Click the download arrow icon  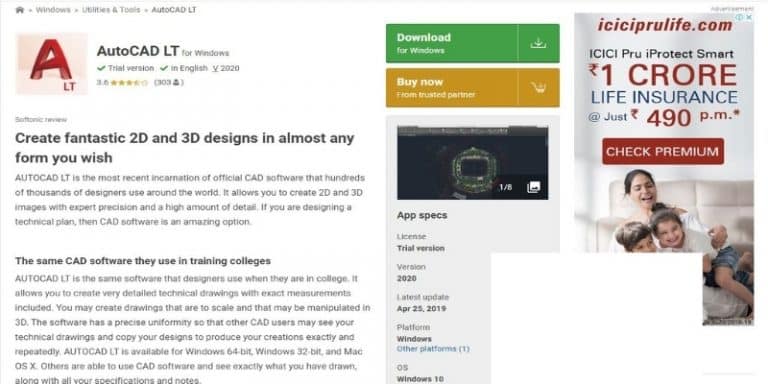click(538, 43)
